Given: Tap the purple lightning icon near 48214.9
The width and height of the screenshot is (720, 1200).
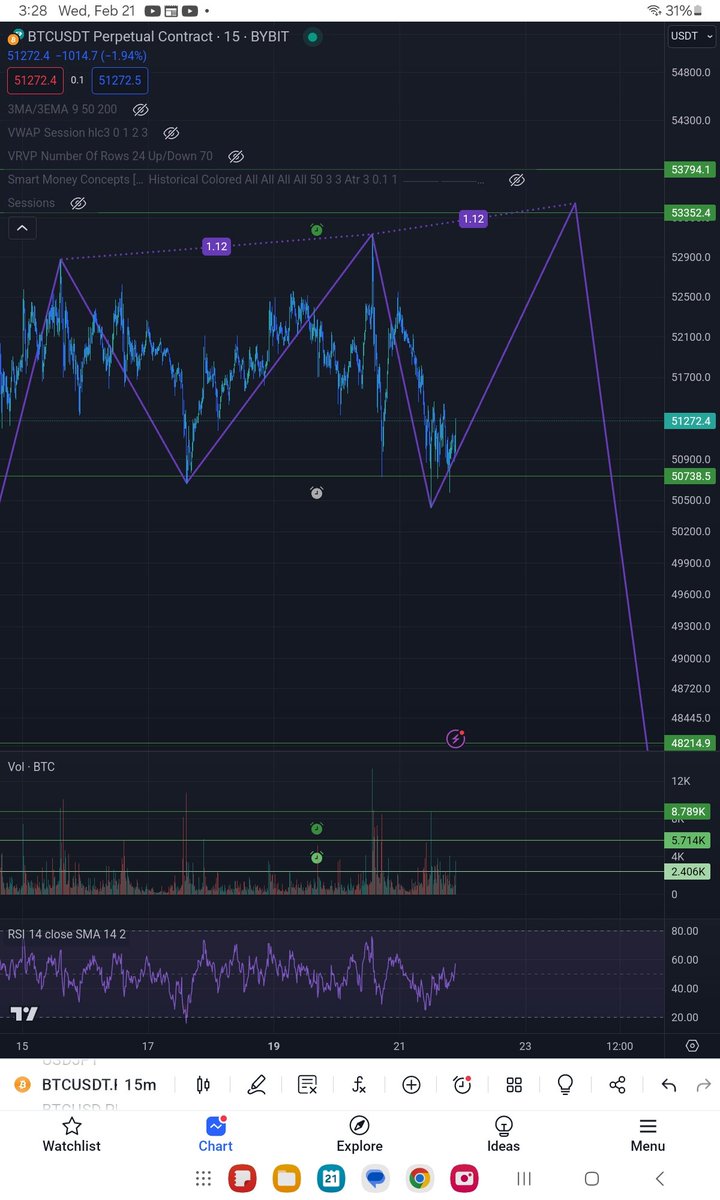Looking at the screenshot, I should pyautogui.click(x=456, y=739).
